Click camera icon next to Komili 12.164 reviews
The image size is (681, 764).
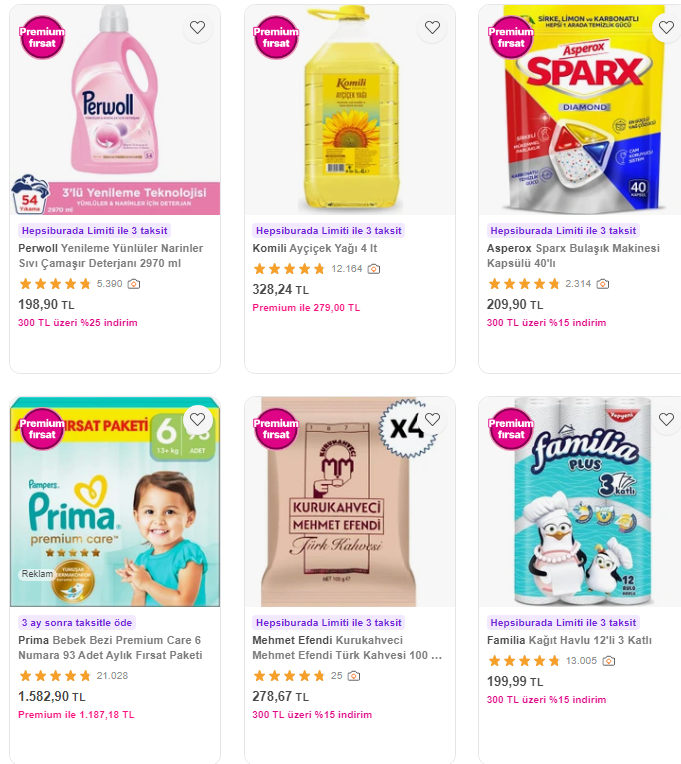pos(374,269)
